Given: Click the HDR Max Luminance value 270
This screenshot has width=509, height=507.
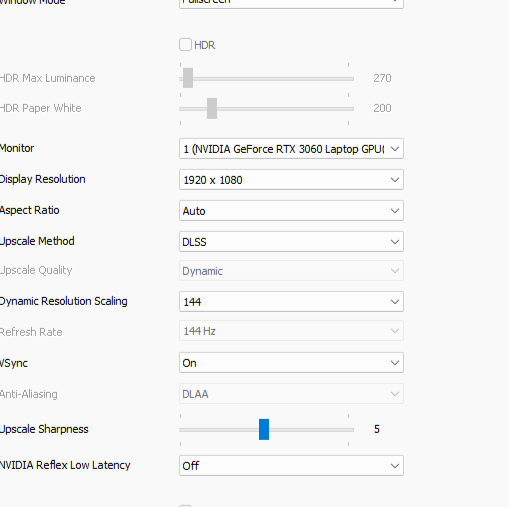Looking at the screenshot, I should pyautogui.click(x=382, y=78).
